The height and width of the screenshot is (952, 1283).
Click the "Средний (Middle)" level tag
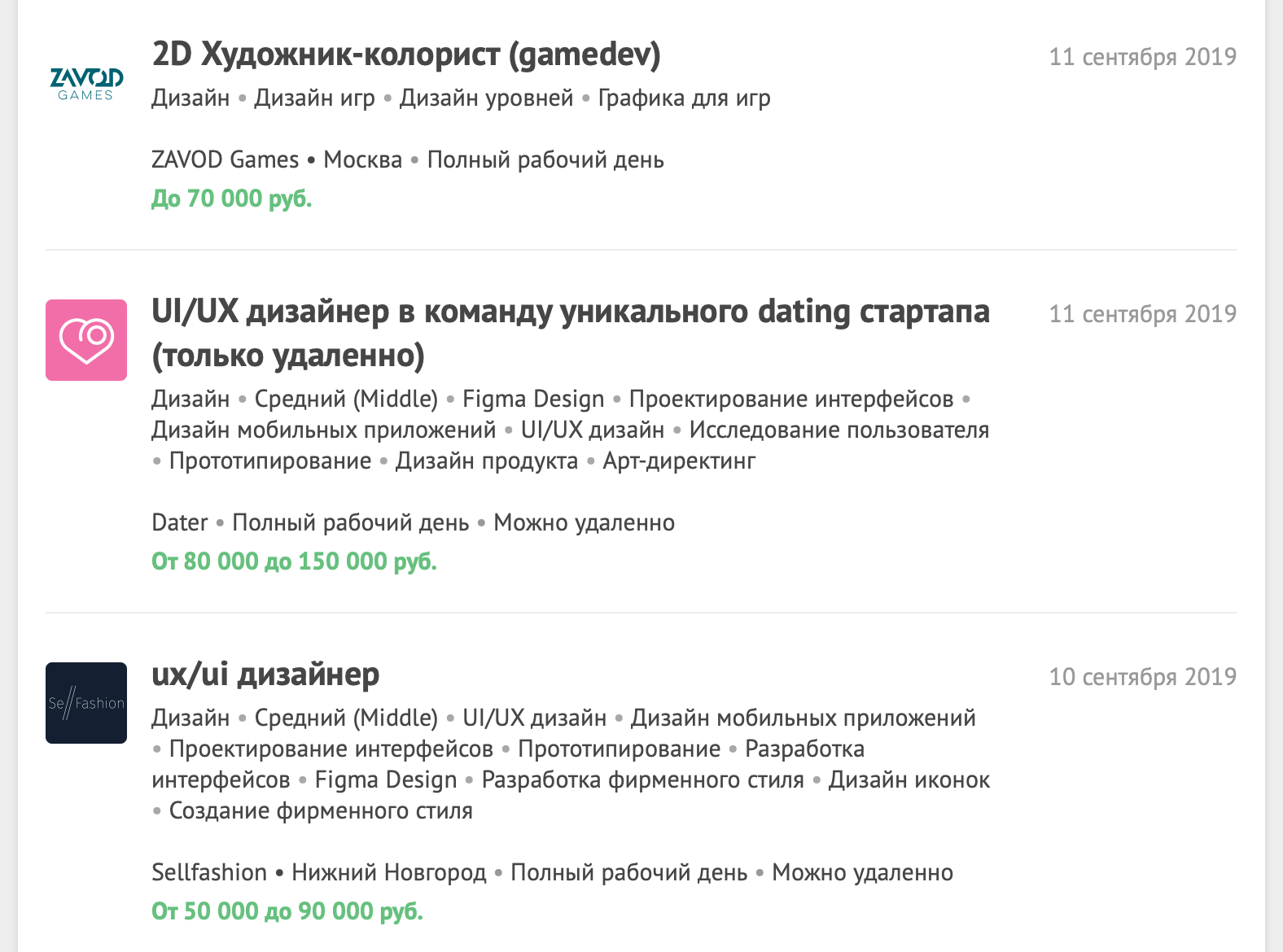[x=348, y=399]
